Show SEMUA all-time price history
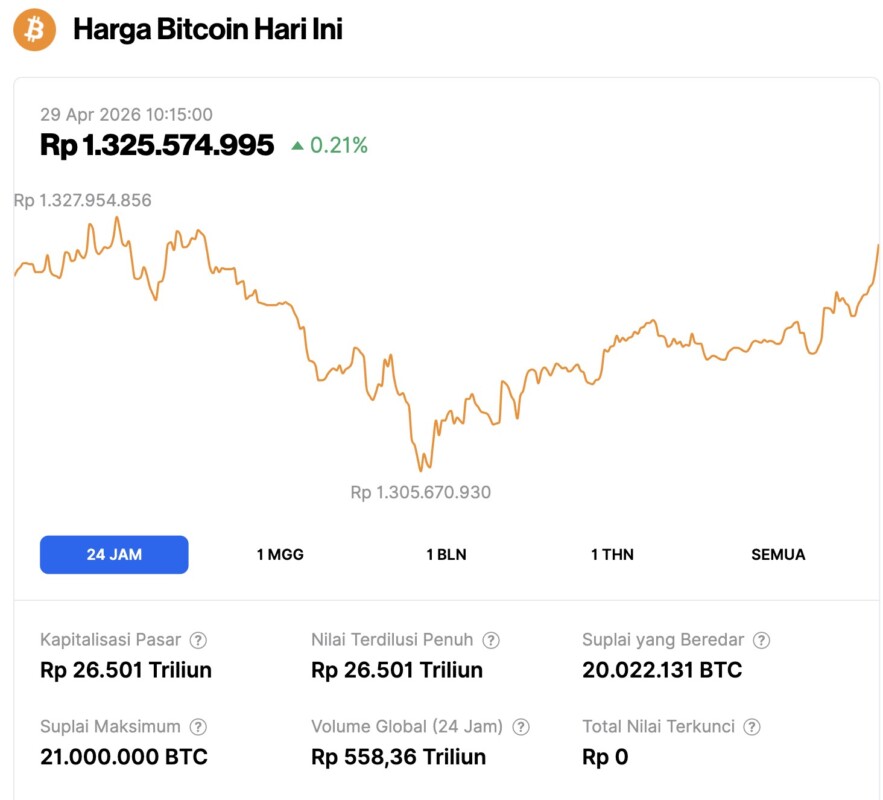 tap(778, 554)
